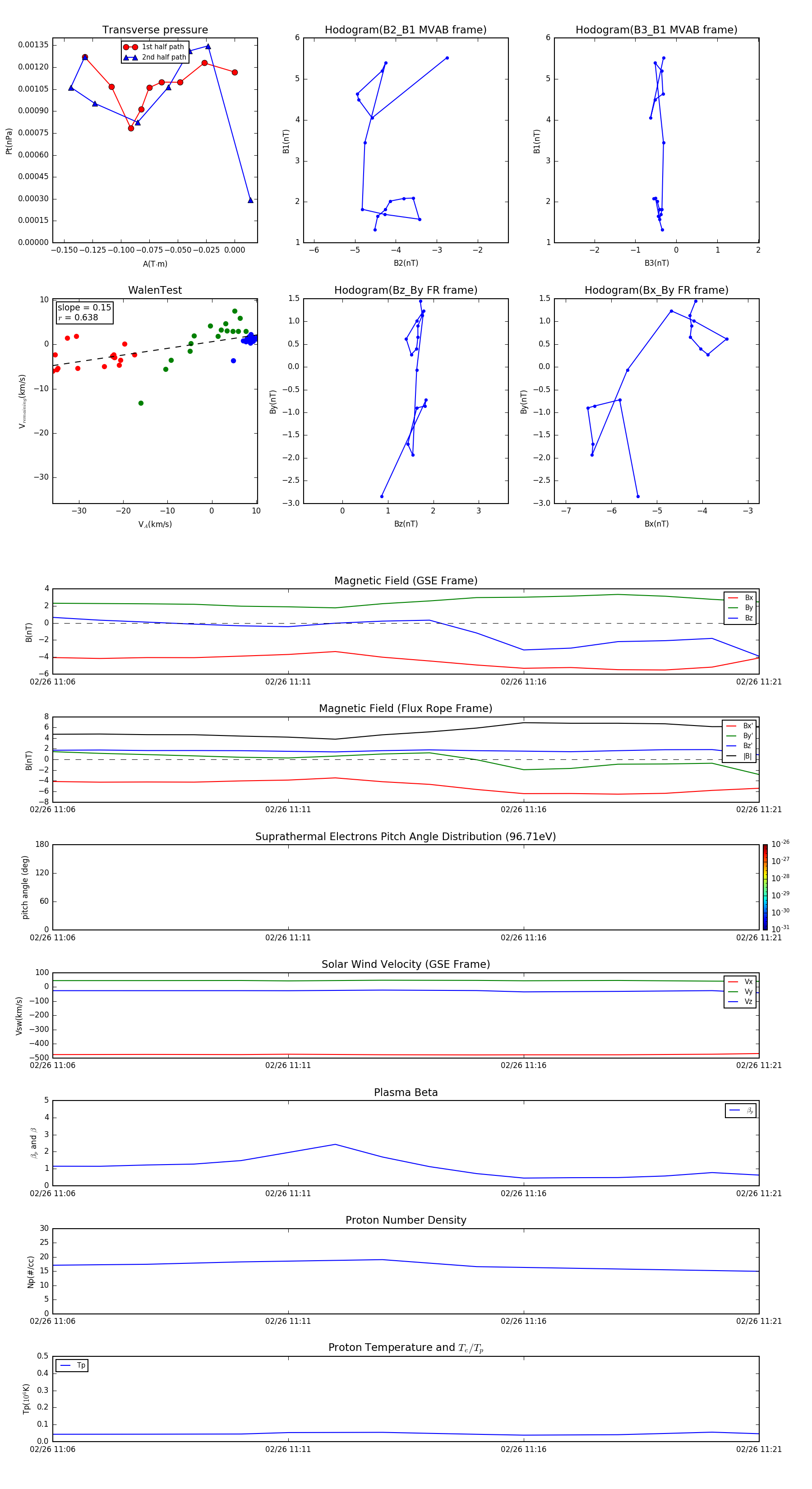Select the 'Hodogram(B2_B1 MVAB frame)' title

406,30
